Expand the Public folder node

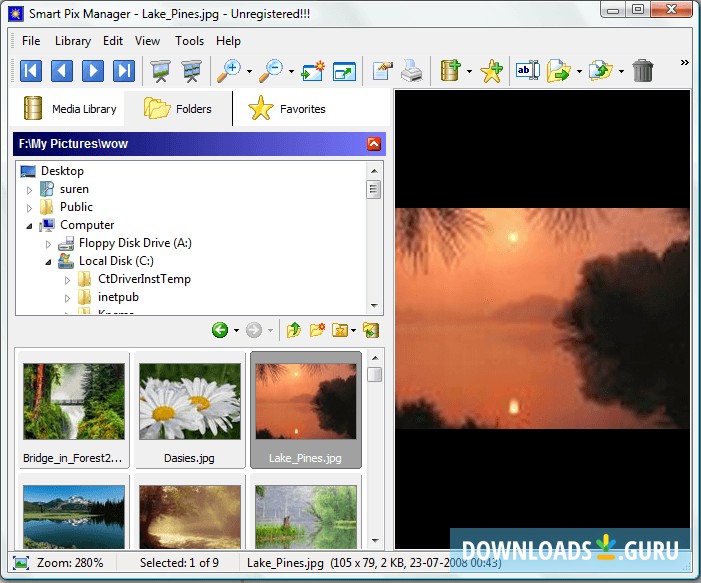point(29,208)
